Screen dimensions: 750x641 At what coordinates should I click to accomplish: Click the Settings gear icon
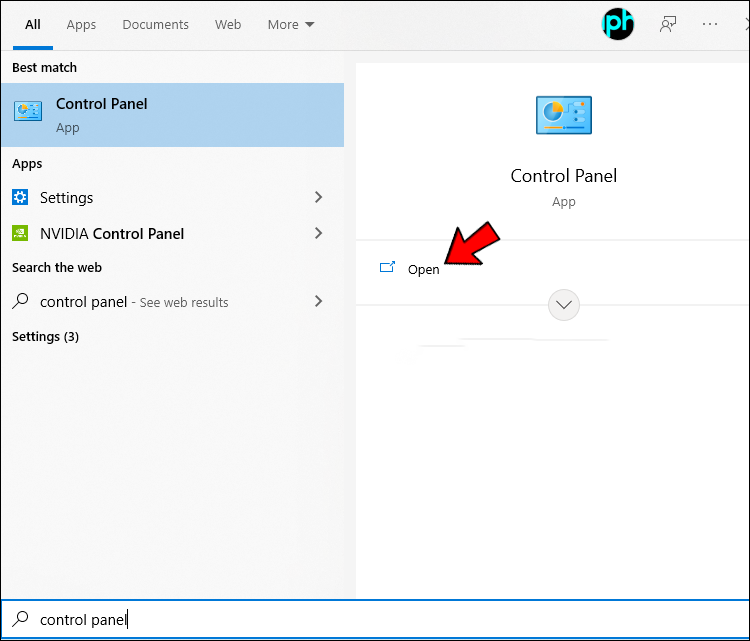point(20,197)
